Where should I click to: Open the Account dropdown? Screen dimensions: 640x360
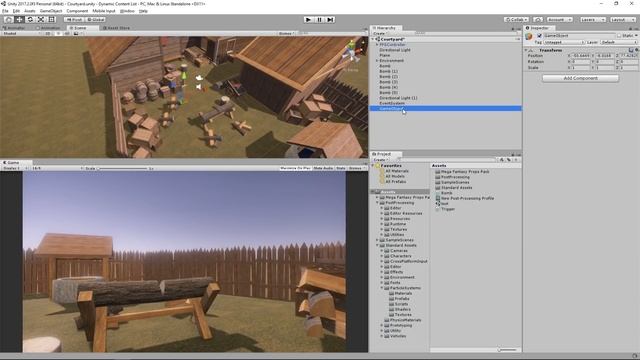[560, 19]
